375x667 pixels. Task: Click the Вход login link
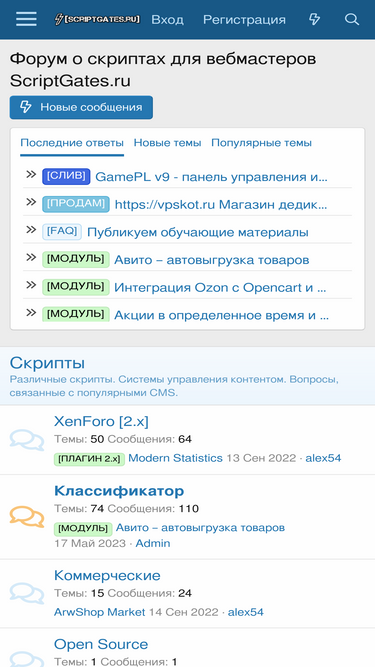[168, 20]
